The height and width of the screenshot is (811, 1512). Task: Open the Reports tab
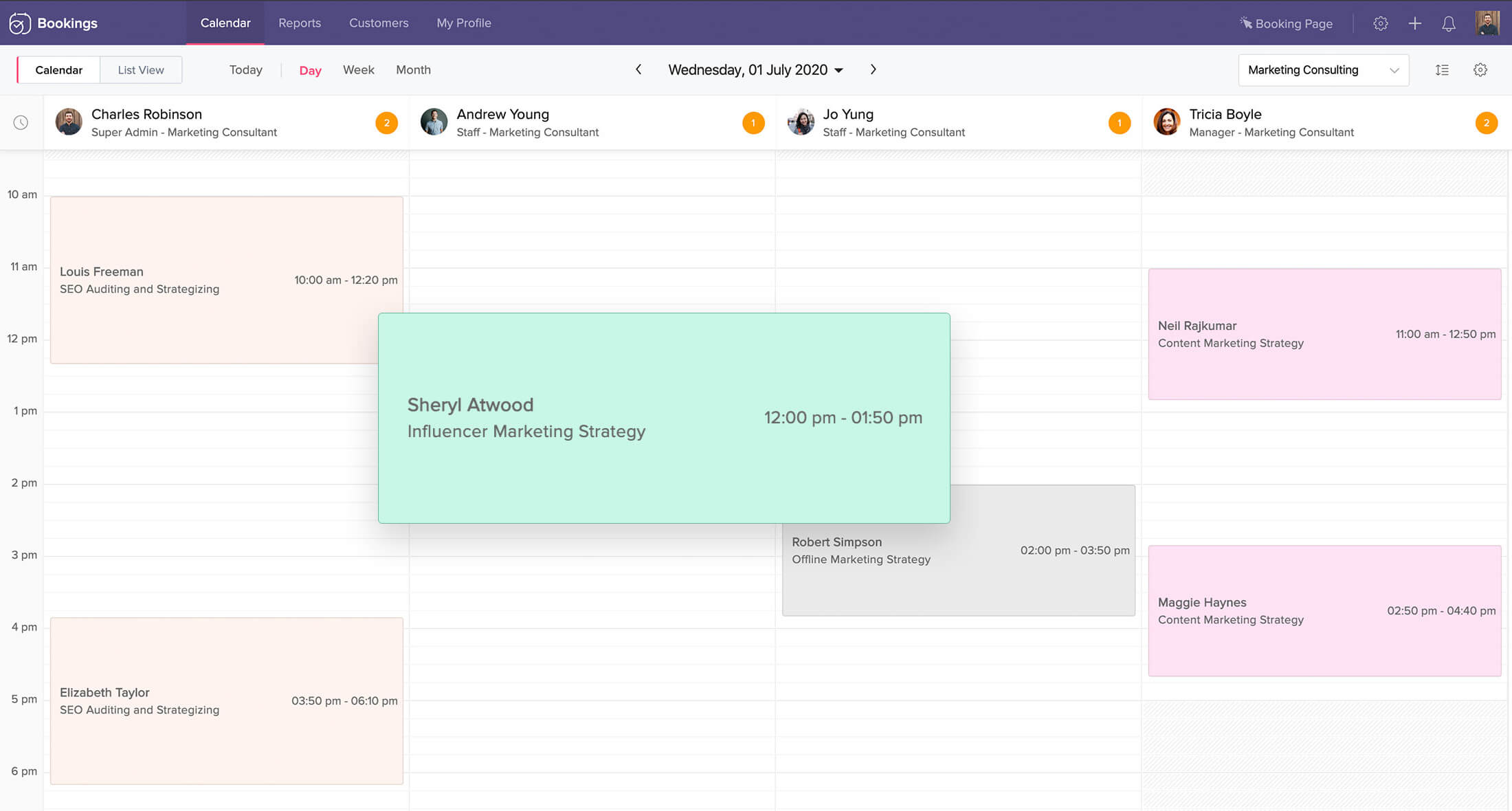click(x=300, y=23)
